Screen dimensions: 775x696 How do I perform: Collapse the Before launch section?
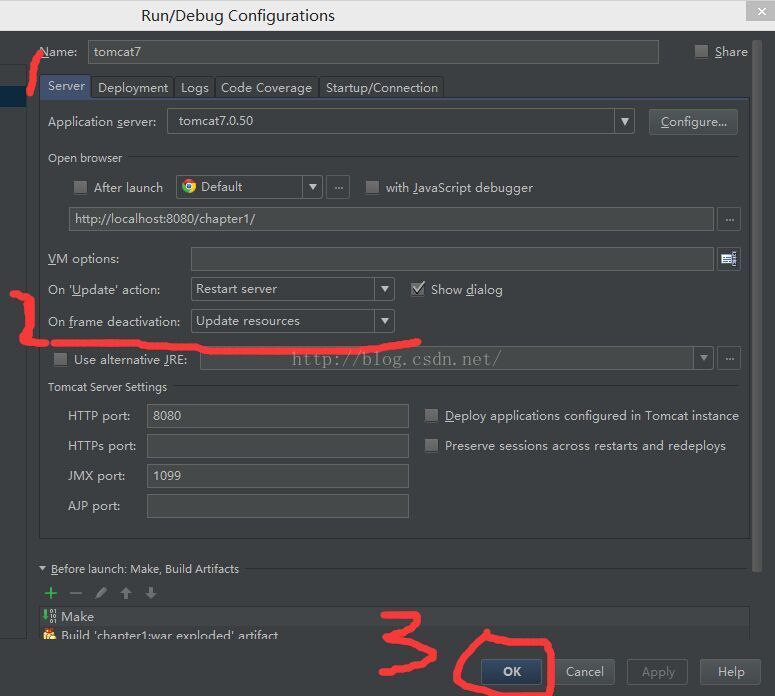43,569
